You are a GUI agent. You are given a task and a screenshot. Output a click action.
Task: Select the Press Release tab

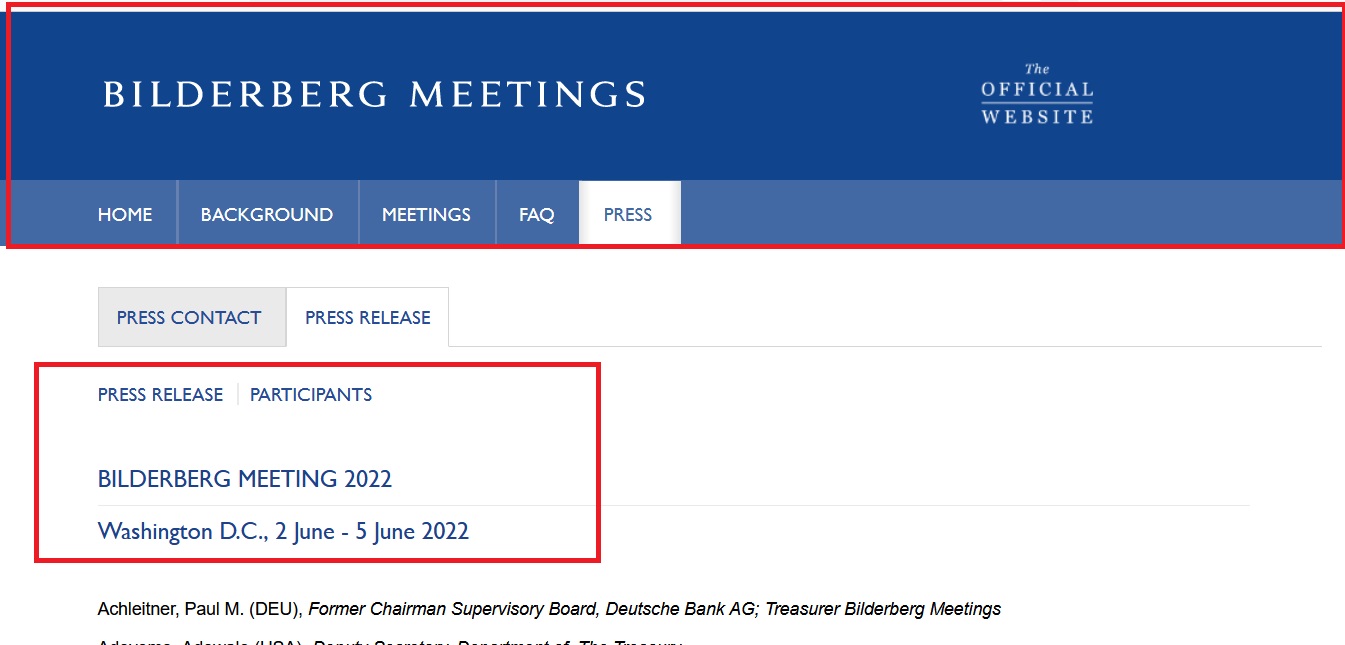pos(367,318)
